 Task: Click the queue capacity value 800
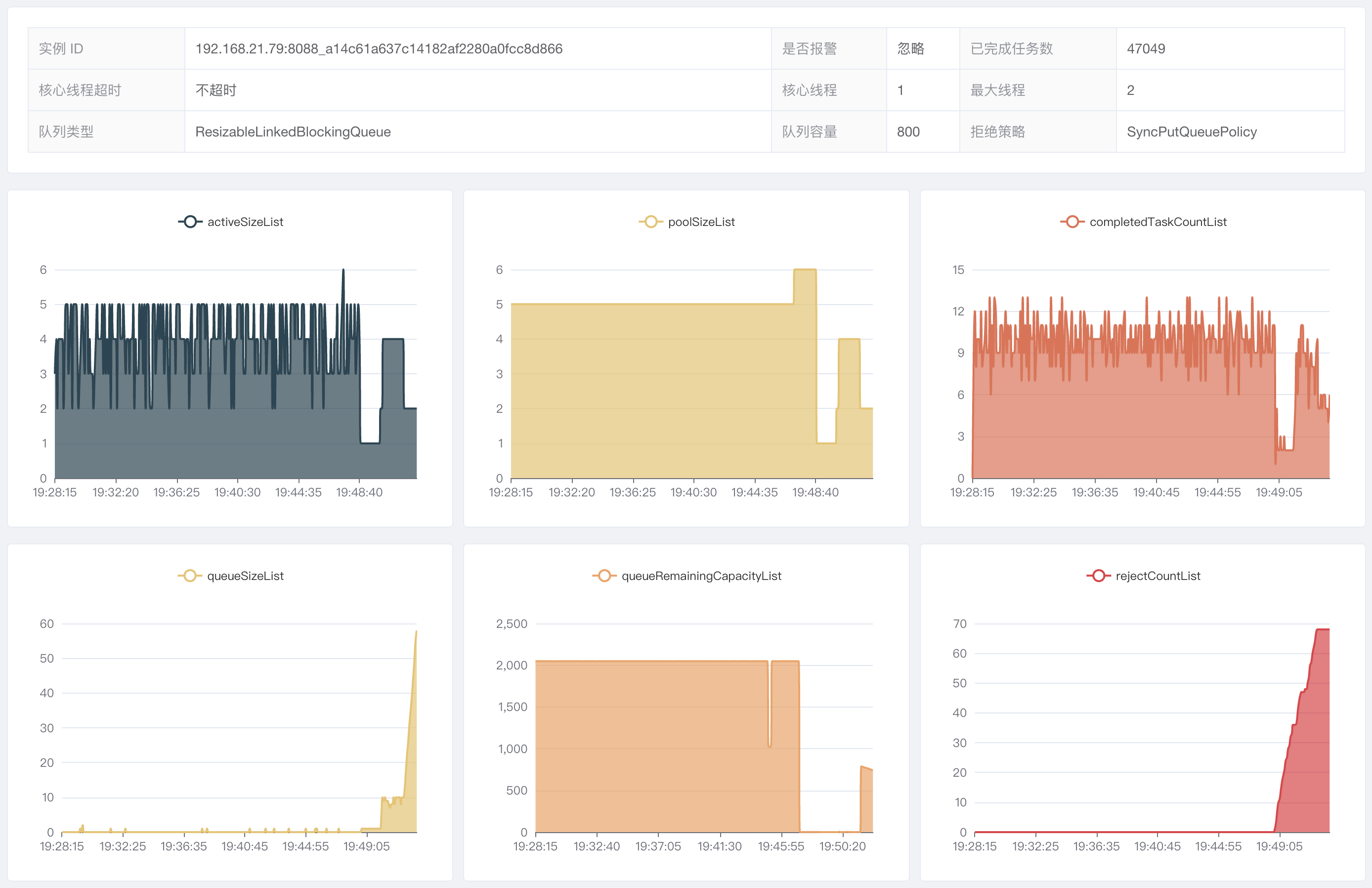click(908, 132)
